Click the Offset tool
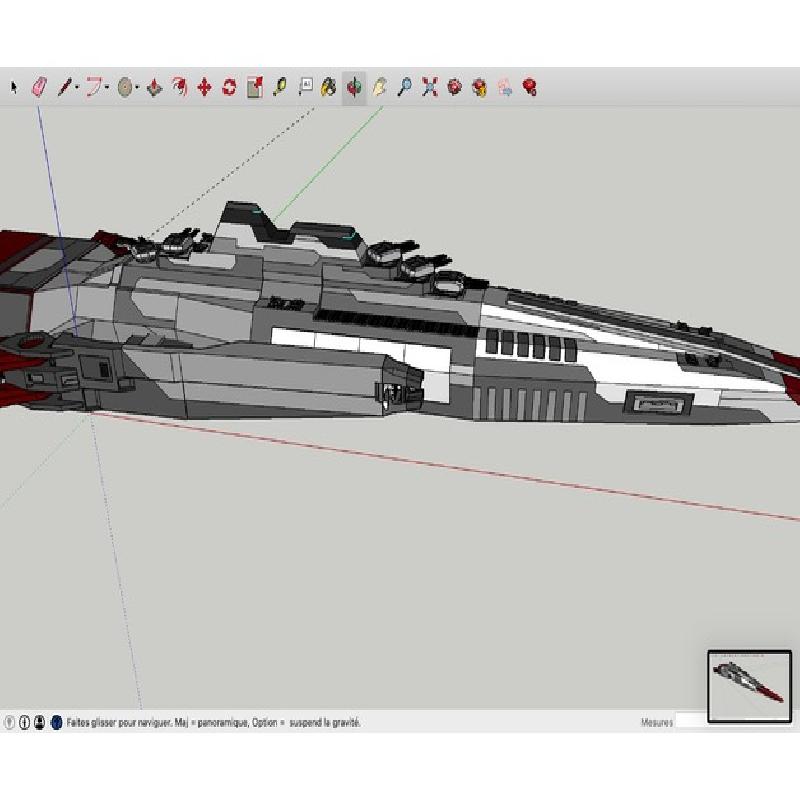The height and width of the screenshot is (800, 800). point(179,88)
